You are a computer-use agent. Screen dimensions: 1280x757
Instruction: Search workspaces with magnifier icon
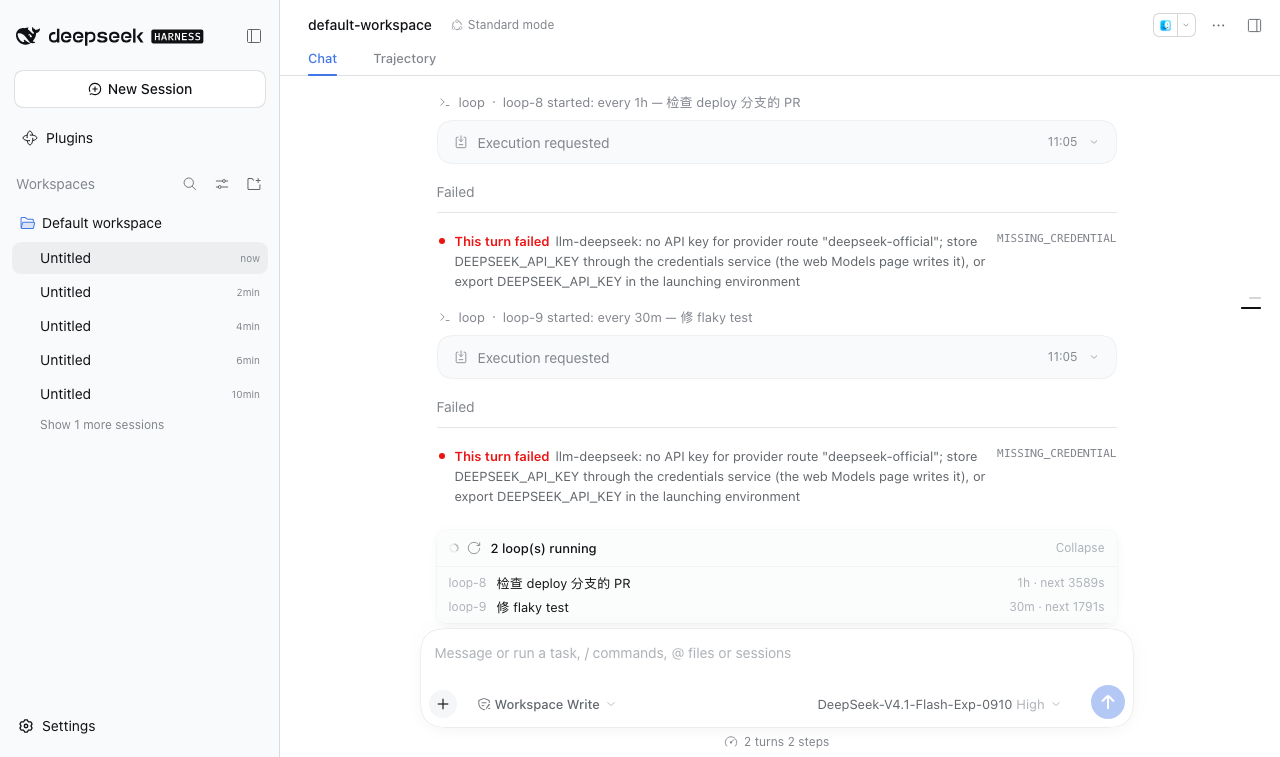point(190,184)
